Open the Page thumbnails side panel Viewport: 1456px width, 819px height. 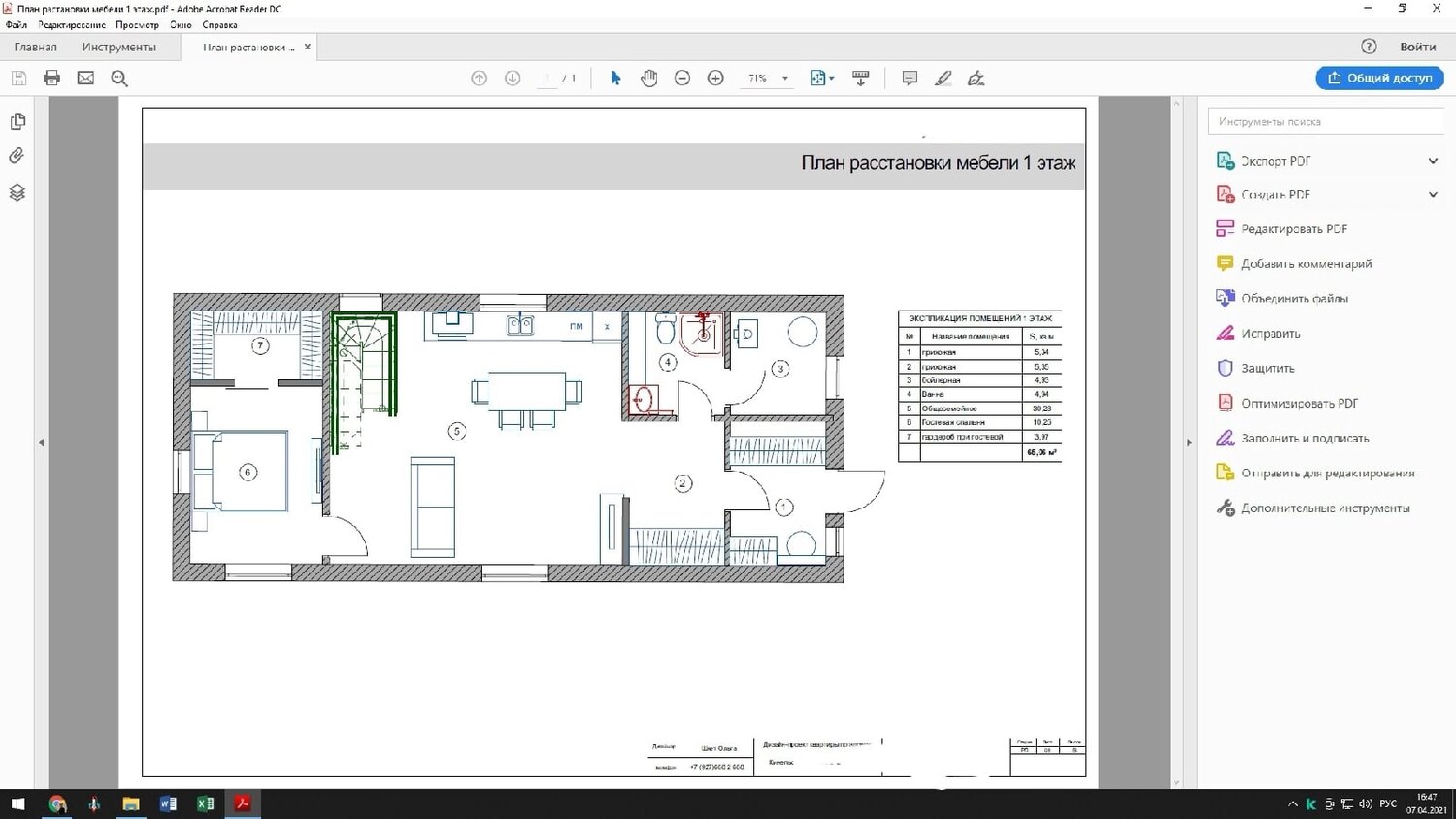pyautogui.click(x=17, y=121)
